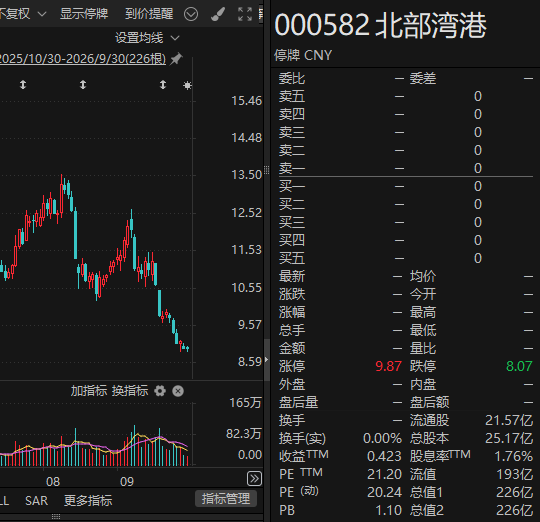540x522 pixels.
Task: Click the date range 2025/10/30-2026/9/30 link
Action: click(82, 59)
